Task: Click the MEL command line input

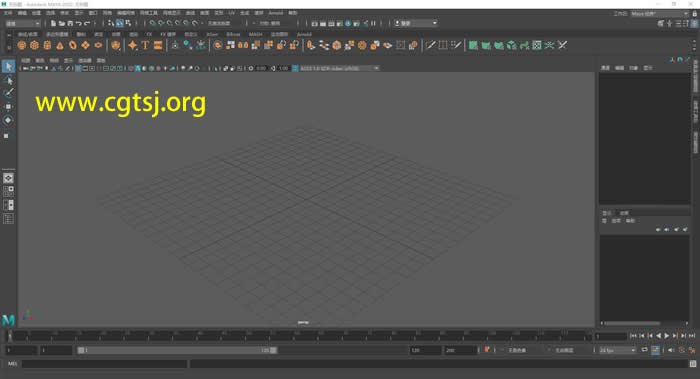Action: (x=104, y=364)
